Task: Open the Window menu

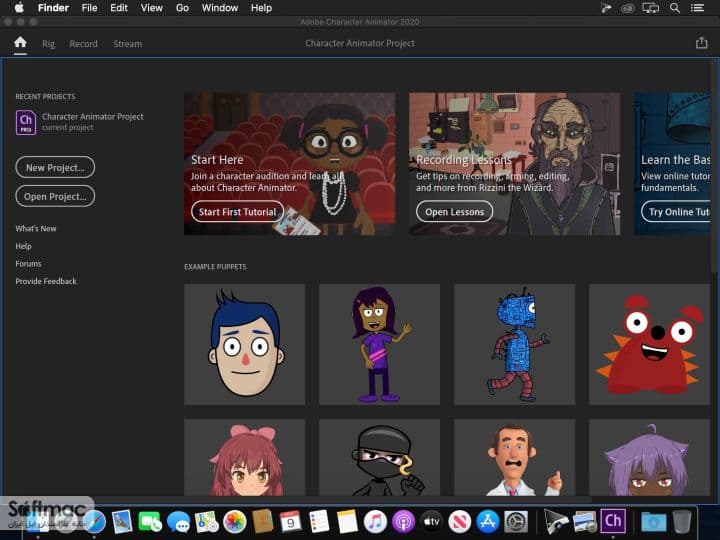Action: (x=220, y=8)
